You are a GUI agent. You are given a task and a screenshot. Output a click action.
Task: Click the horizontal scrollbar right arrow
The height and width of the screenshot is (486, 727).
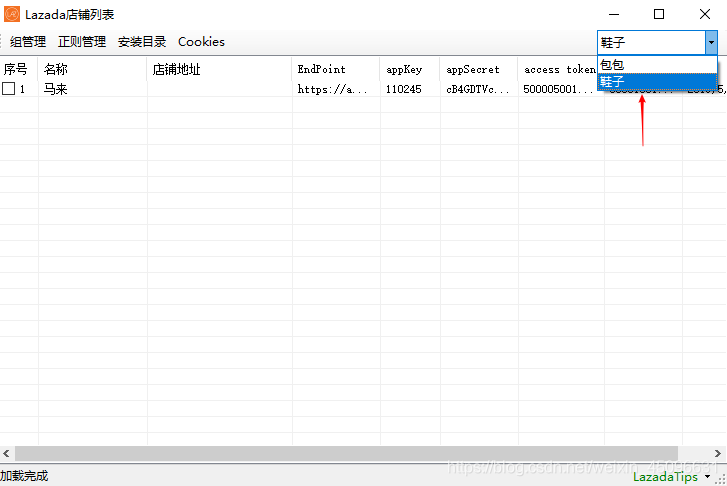click(x=718, y=454)
